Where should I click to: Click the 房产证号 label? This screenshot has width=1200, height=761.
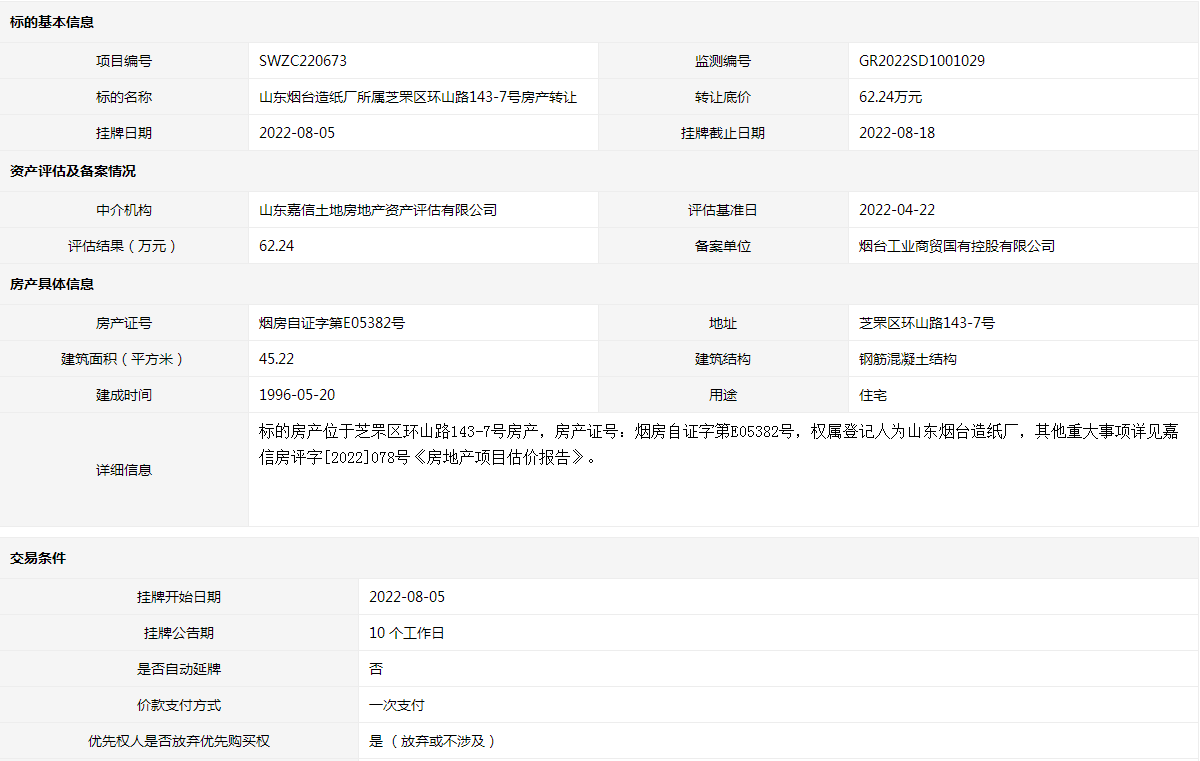pyautogui.click(x=124, y=323)
